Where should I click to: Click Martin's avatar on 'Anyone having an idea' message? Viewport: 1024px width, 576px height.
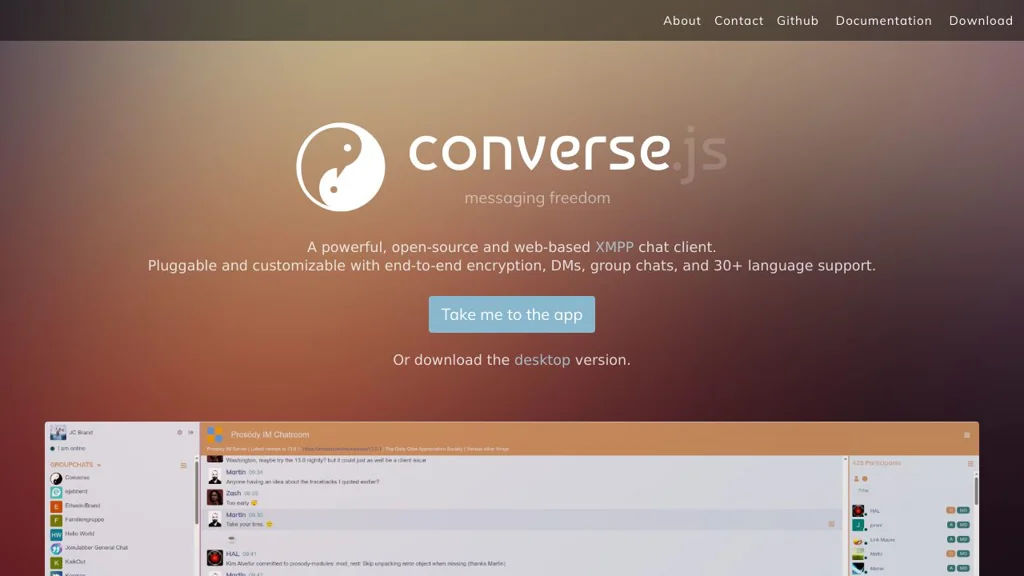[215, 476]
